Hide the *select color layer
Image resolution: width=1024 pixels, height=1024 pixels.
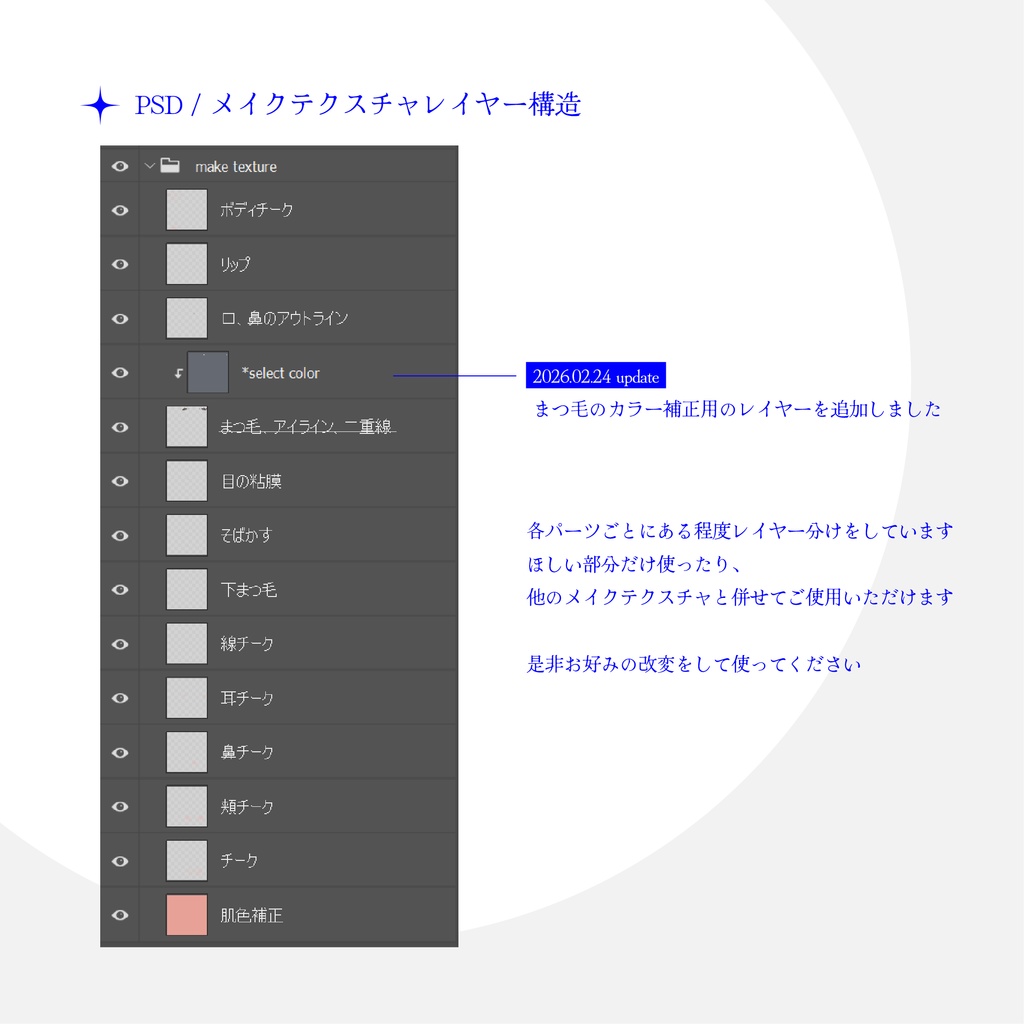pos(120,373)
